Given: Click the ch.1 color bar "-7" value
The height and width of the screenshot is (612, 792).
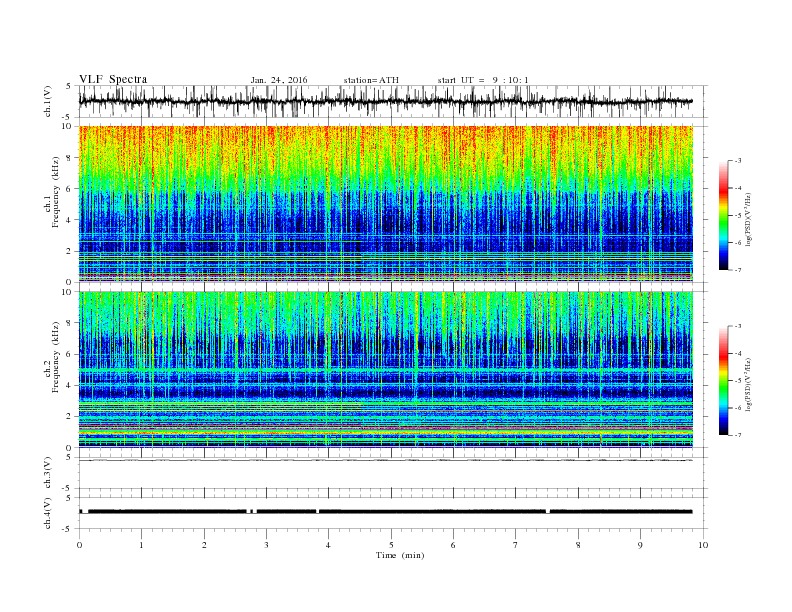Looking at the screenshot, I should click(x=737, y=270).
